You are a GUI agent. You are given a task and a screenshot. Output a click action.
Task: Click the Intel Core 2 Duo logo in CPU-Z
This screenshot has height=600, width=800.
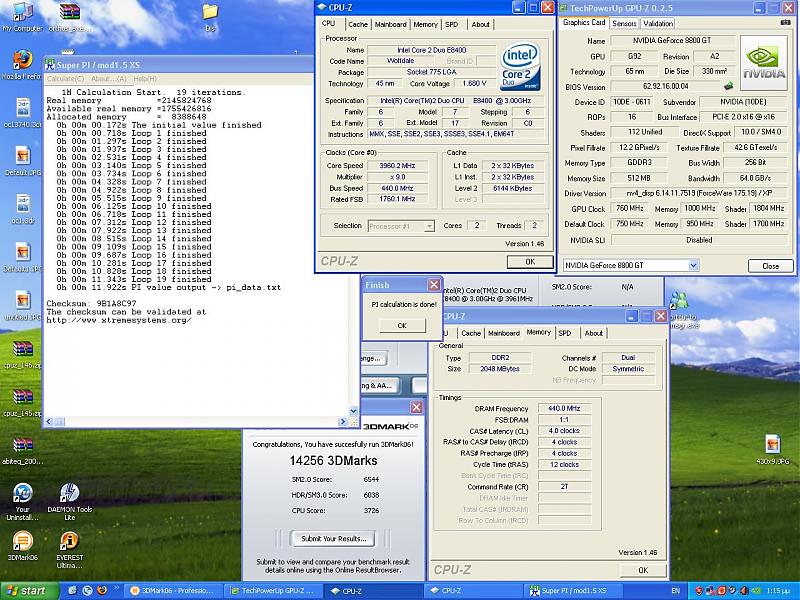(520, 67)
